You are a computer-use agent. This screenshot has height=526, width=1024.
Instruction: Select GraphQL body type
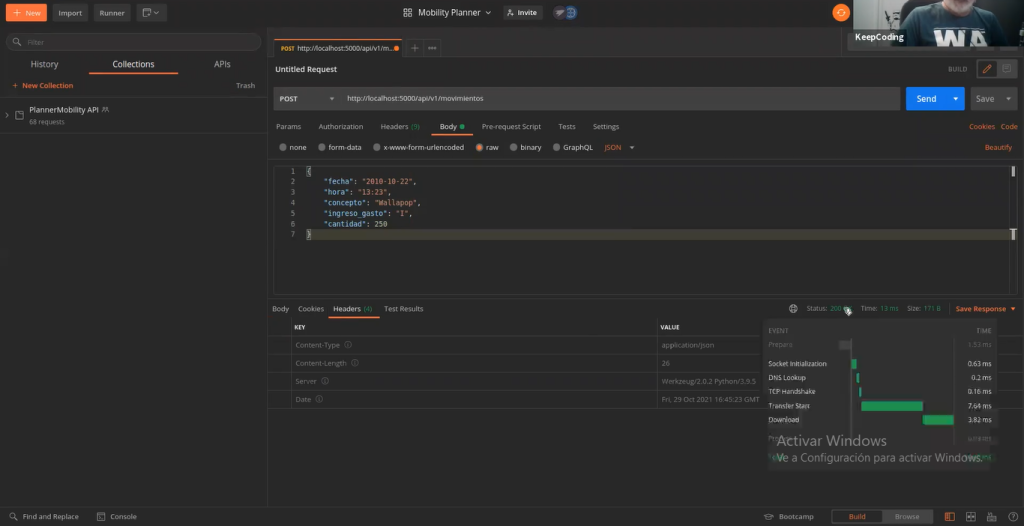point(573,147)
